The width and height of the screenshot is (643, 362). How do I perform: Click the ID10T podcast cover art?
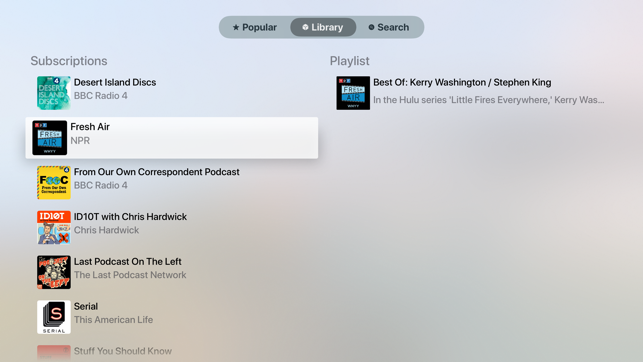54,227
